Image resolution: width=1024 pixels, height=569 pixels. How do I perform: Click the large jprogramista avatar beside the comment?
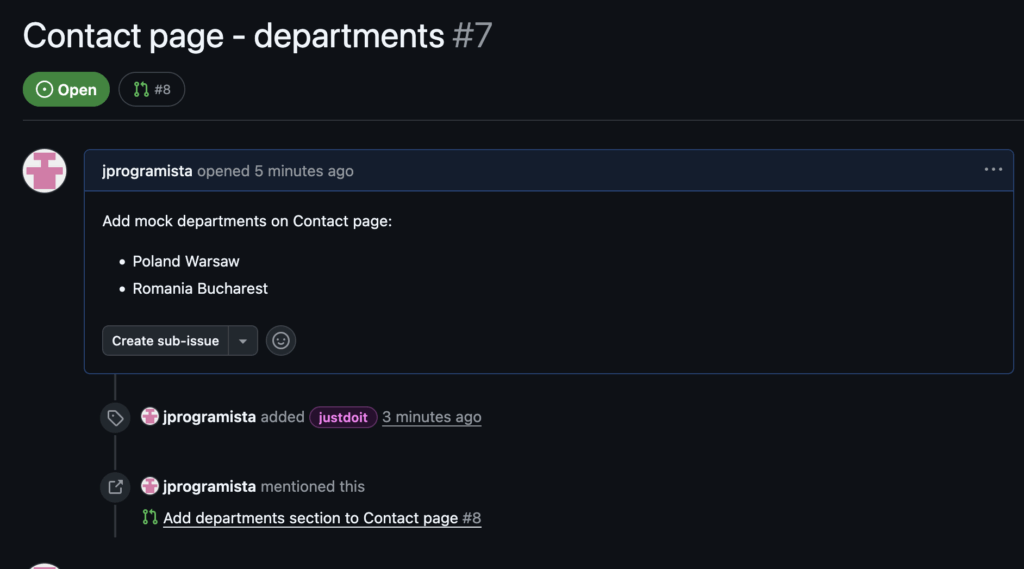pos(45,171)
